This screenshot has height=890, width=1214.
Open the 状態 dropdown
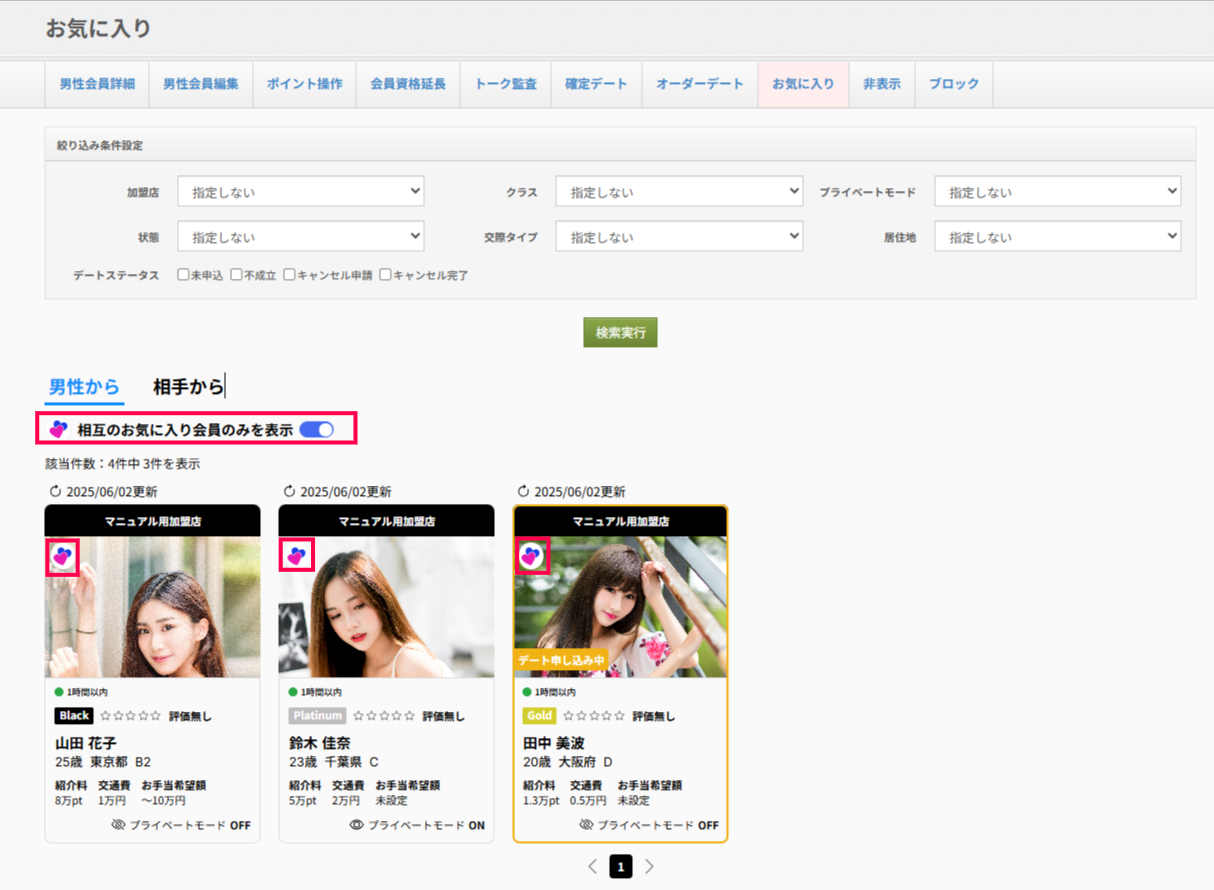pos(301,236)
